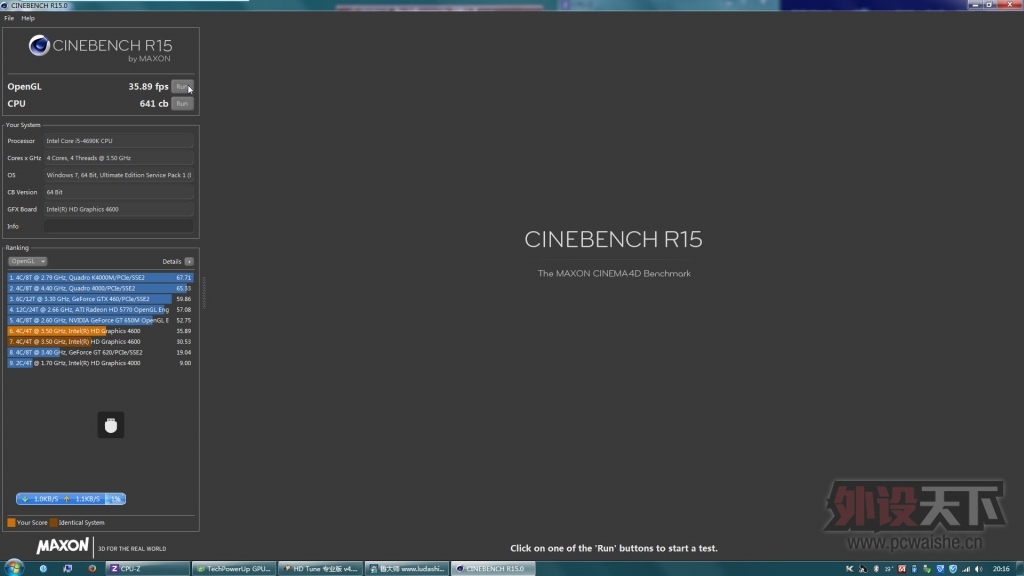The width and height of the screenshot is (1024, 576).
Task: Click the Info text field
Action: 118,226
